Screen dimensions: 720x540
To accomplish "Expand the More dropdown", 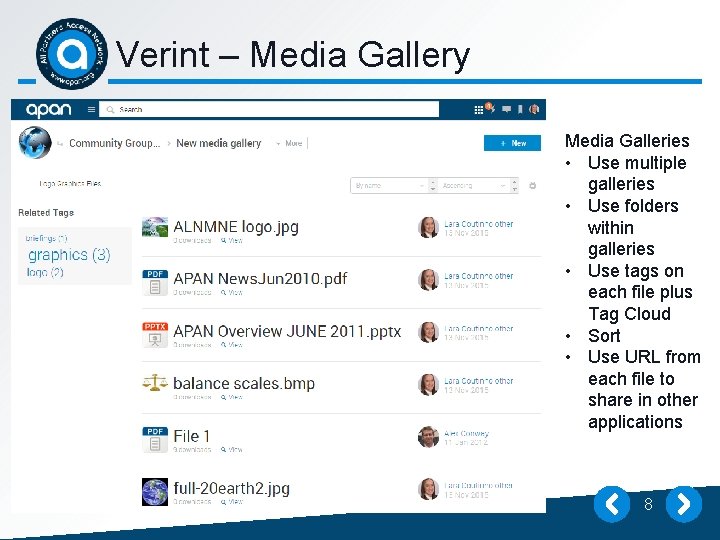I will pos(290,143).
